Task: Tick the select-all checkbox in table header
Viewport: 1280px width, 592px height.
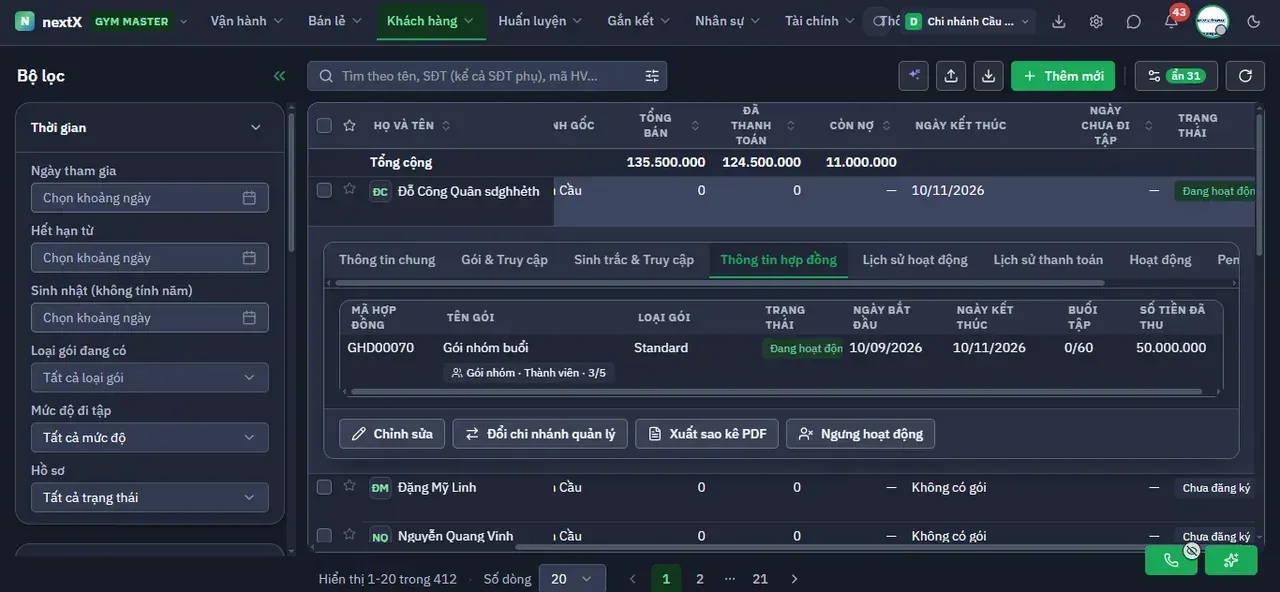Action: (x=324, y=125)
